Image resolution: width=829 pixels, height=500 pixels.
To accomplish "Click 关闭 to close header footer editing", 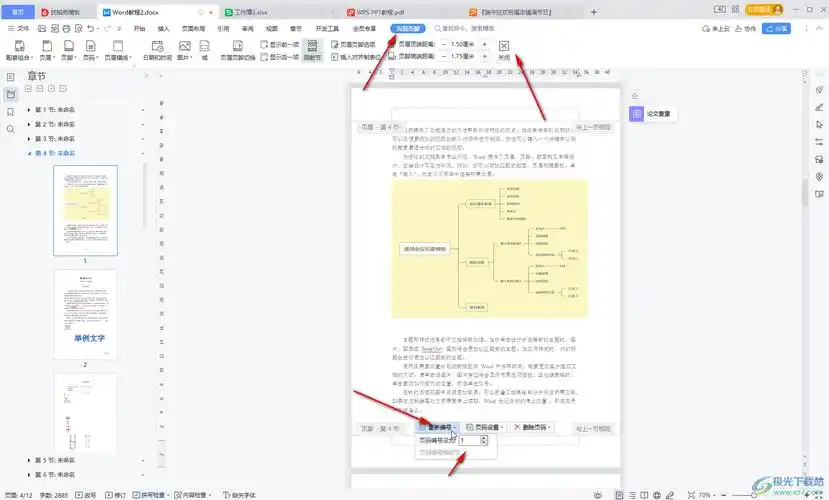I will [504, 50].
